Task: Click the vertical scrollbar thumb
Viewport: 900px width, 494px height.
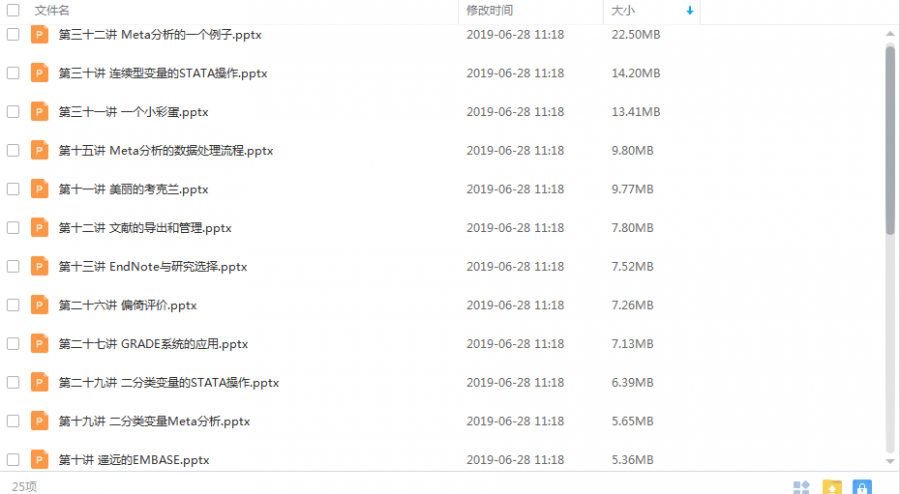Action: coord(890,141)
